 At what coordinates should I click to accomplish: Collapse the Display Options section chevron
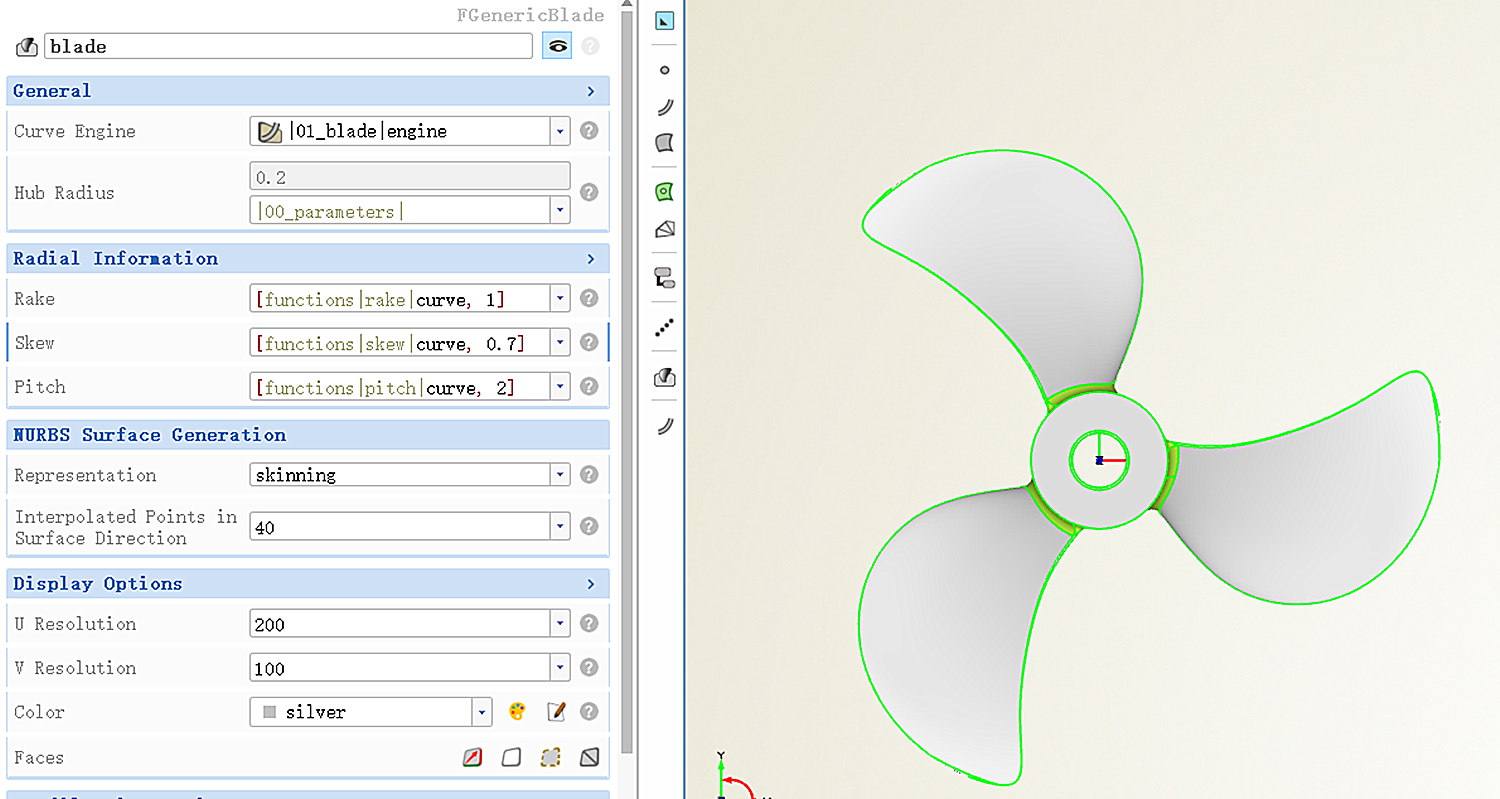591,584
